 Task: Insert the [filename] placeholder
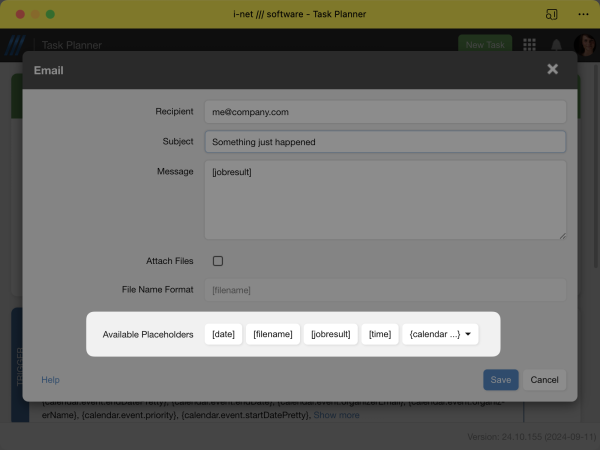(x=272, y=334)
